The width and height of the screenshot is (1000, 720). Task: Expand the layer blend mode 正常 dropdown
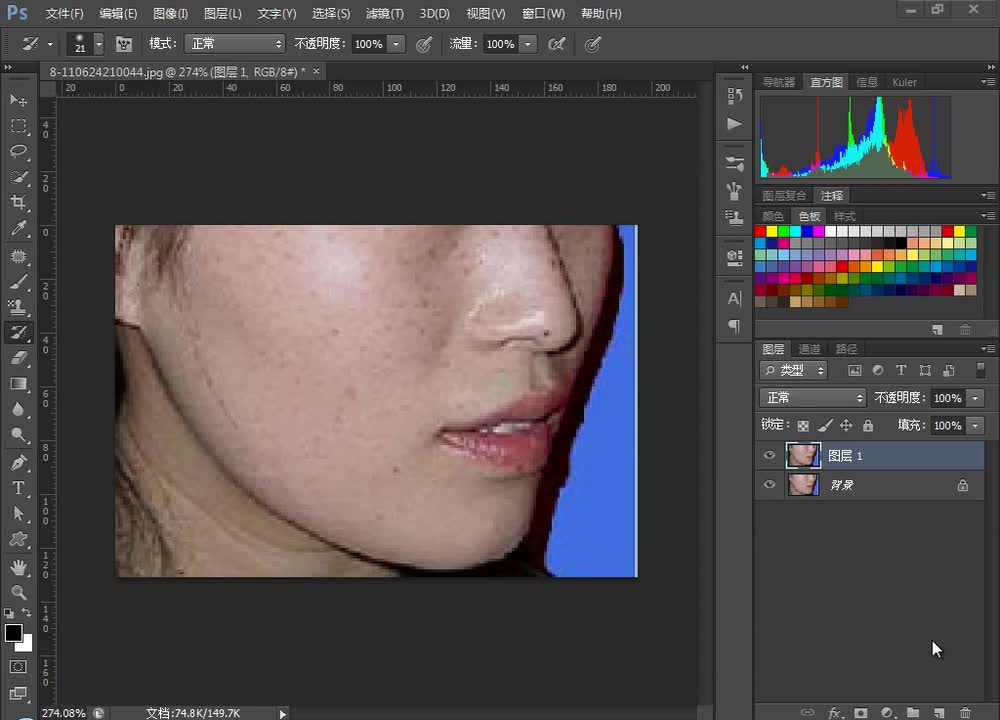[812, 398]
